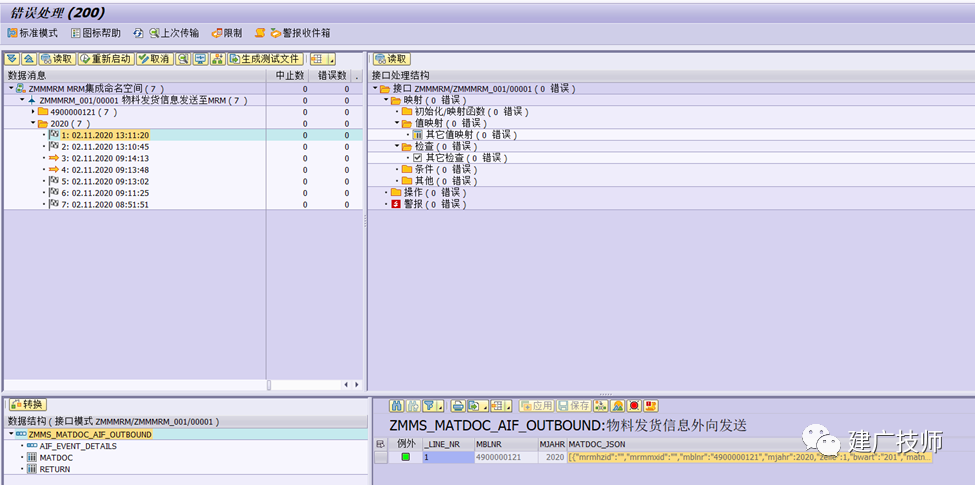Click 读取 in interface processing structure pane

click(x=392, y=59)
